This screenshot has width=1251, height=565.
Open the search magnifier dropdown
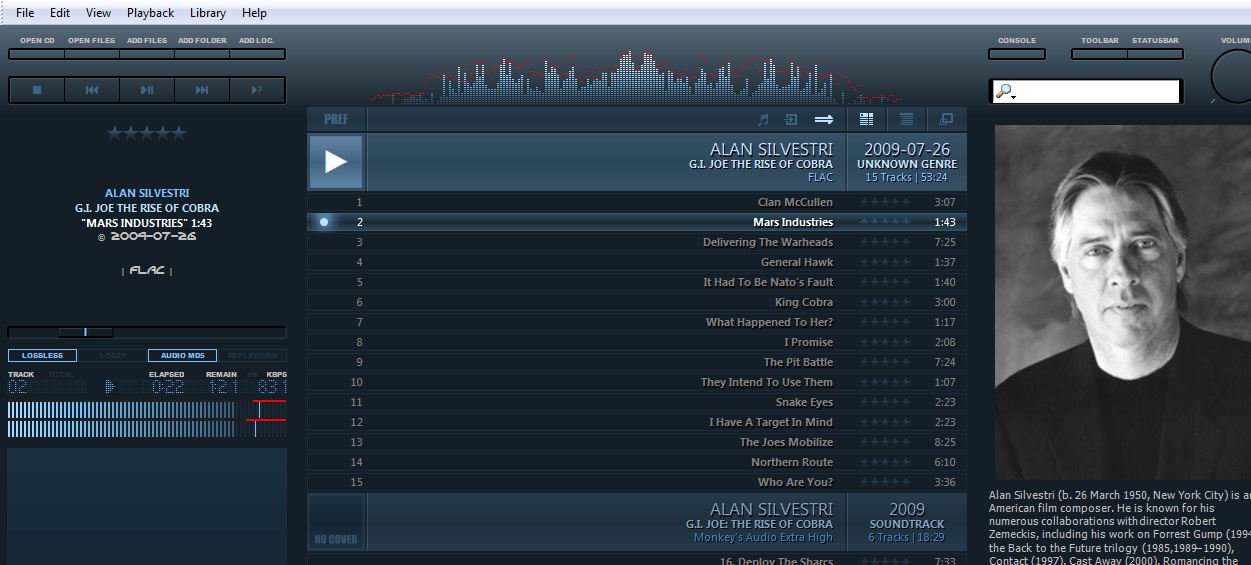[1005, 92]
